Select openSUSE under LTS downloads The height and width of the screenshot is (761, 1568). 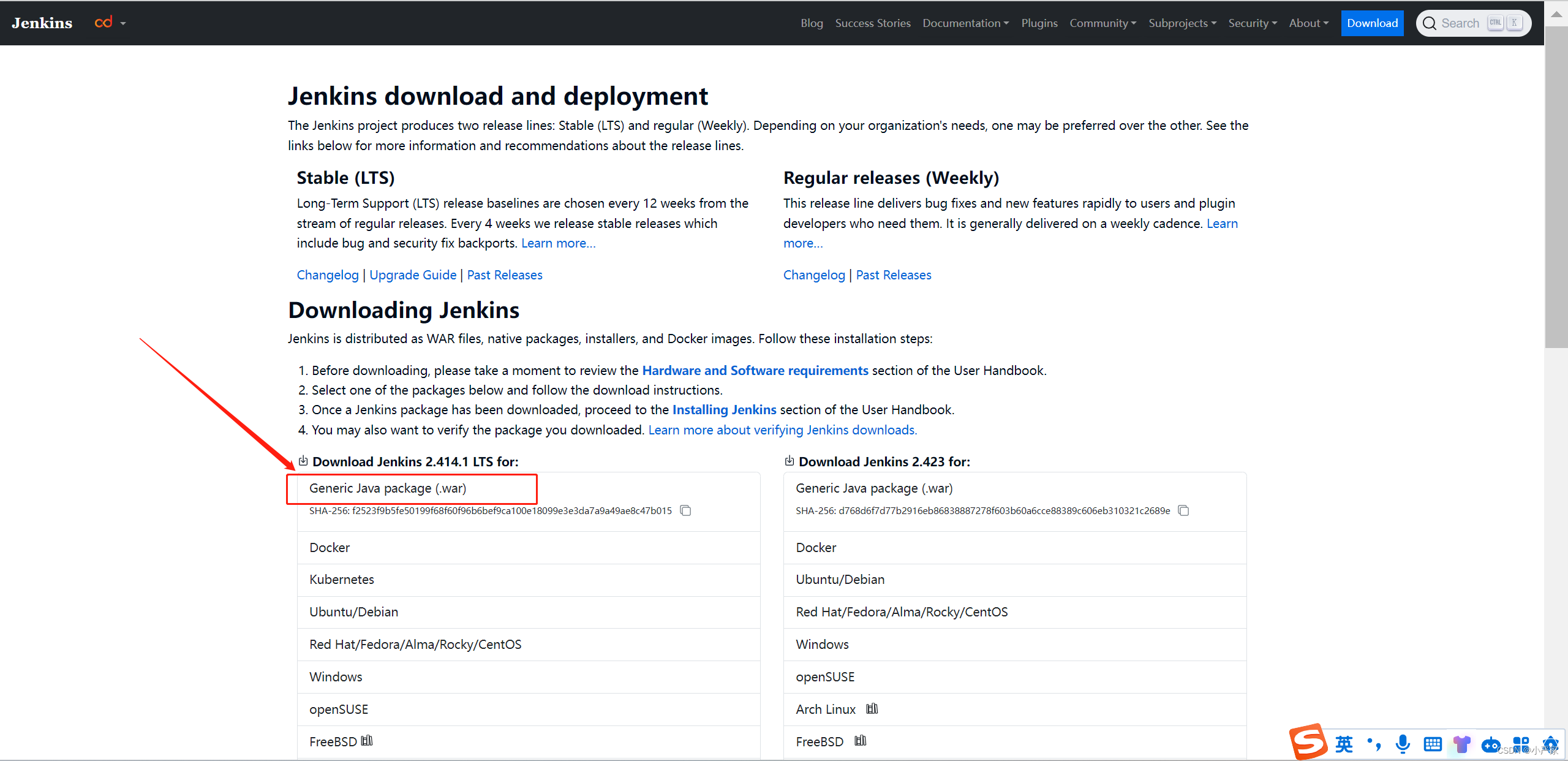point(529,710)
